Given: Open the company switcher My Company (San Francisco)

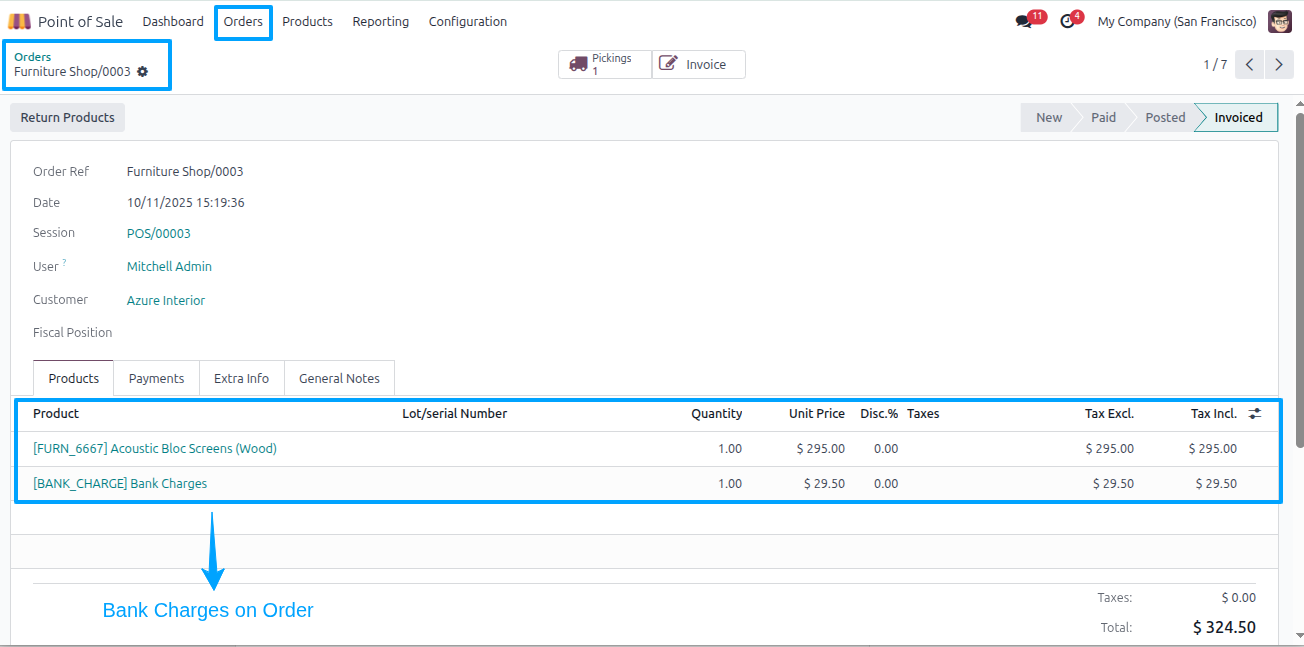Looking at the screenshot, I should coord(1177,21).
